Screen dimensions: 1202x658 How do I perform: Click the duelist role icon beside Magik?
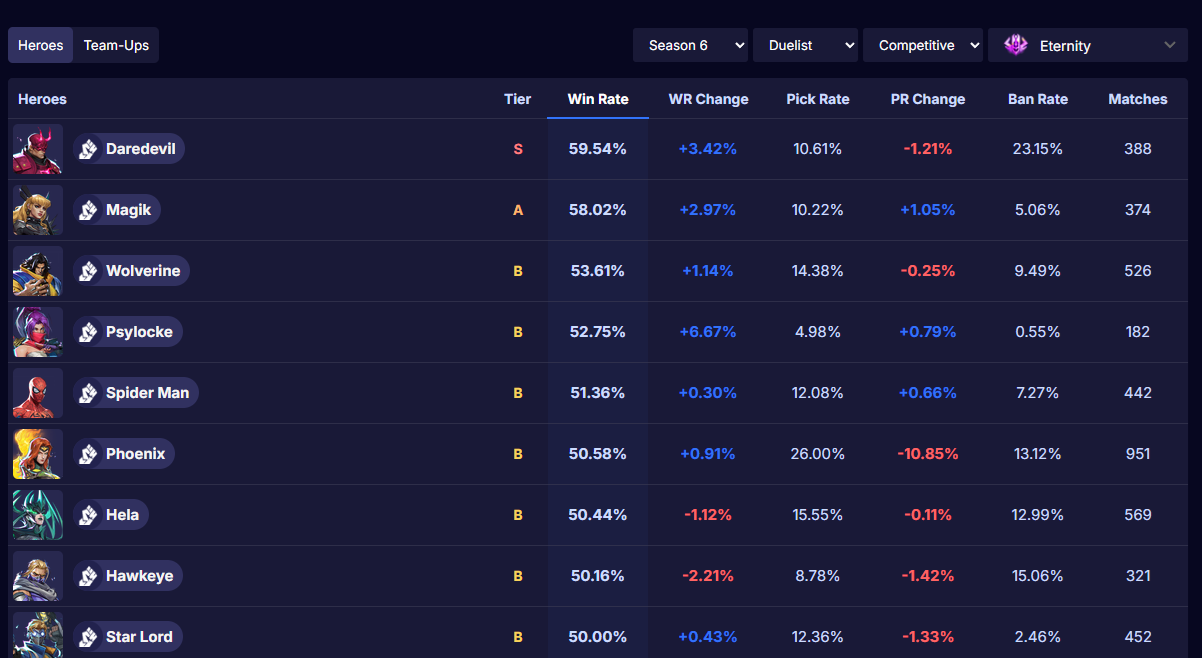click(x=88, y=210)
